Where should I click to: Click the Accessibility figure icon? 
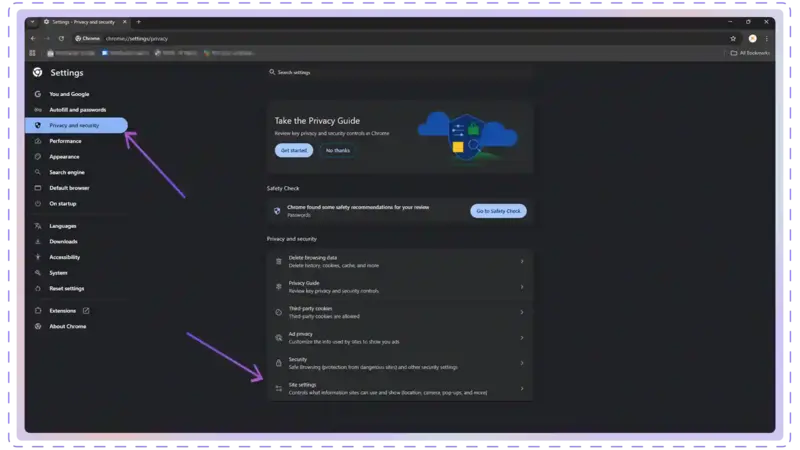38,257
